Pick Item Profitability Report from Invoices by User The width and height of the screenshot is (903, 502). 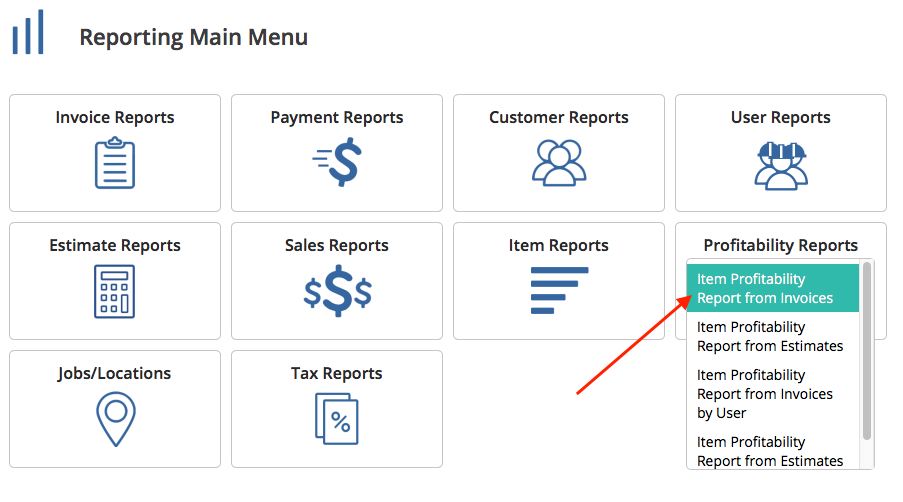click(x=765, y=394)
